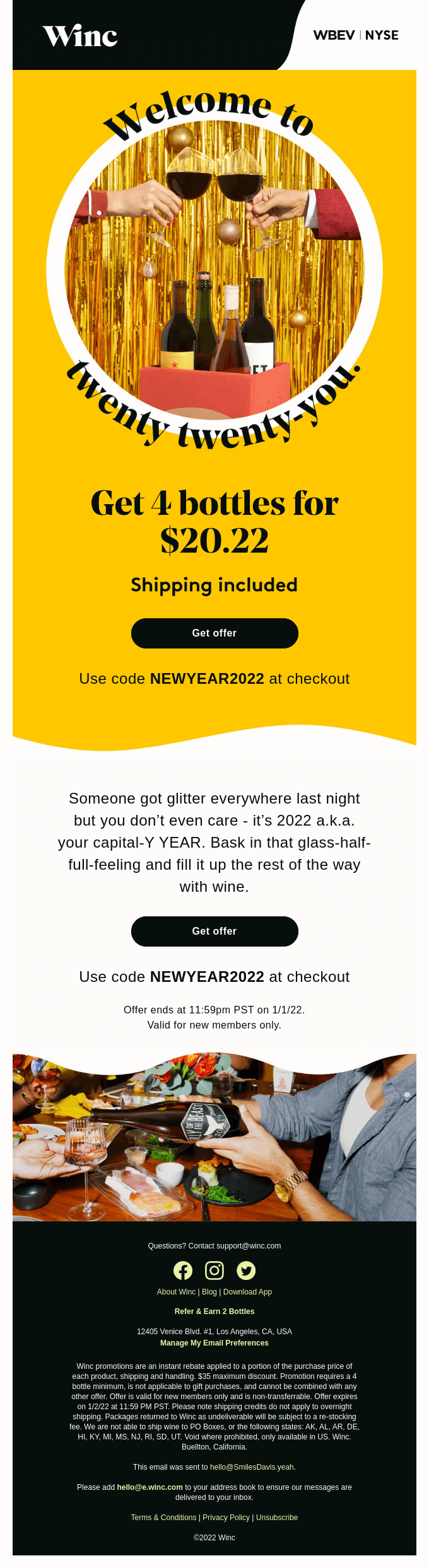Click the hello@e.winc.com email address

[x=150, y=1487]
